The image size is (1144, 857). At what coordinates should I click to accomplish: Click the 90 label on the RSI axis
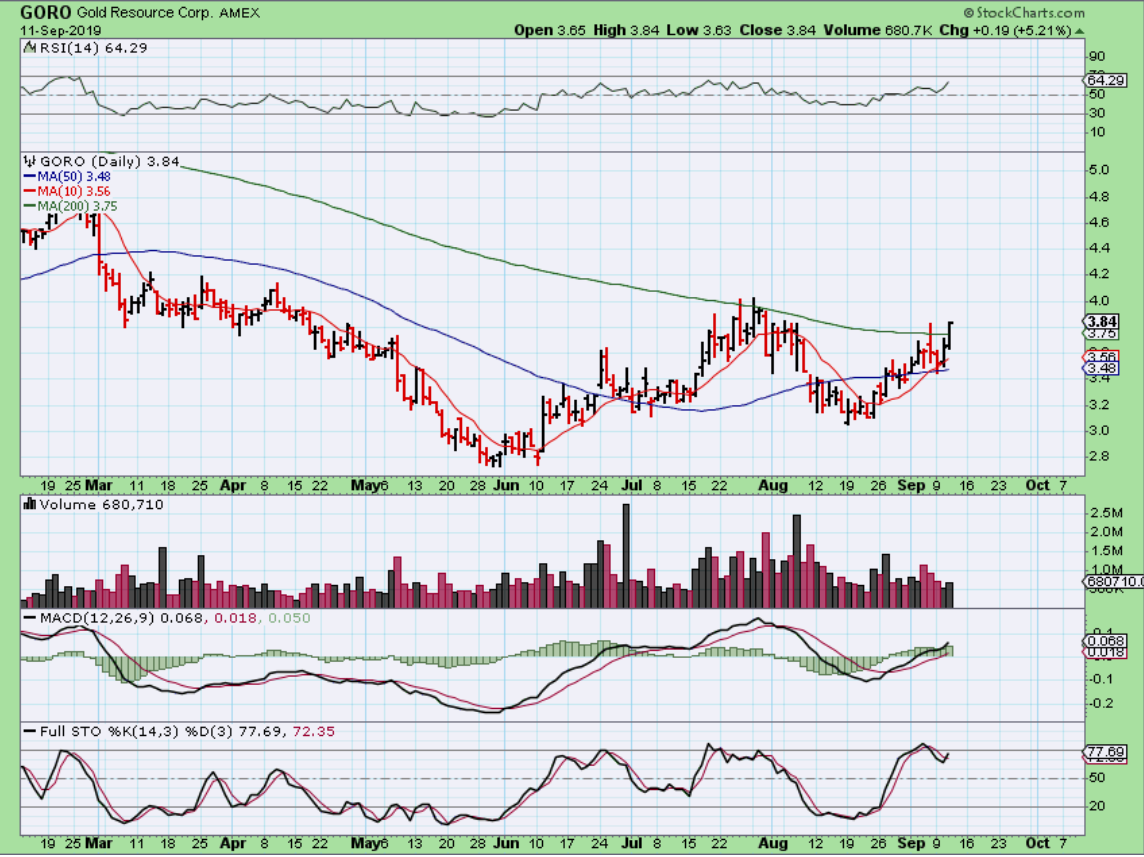(x=1097, y=57)
